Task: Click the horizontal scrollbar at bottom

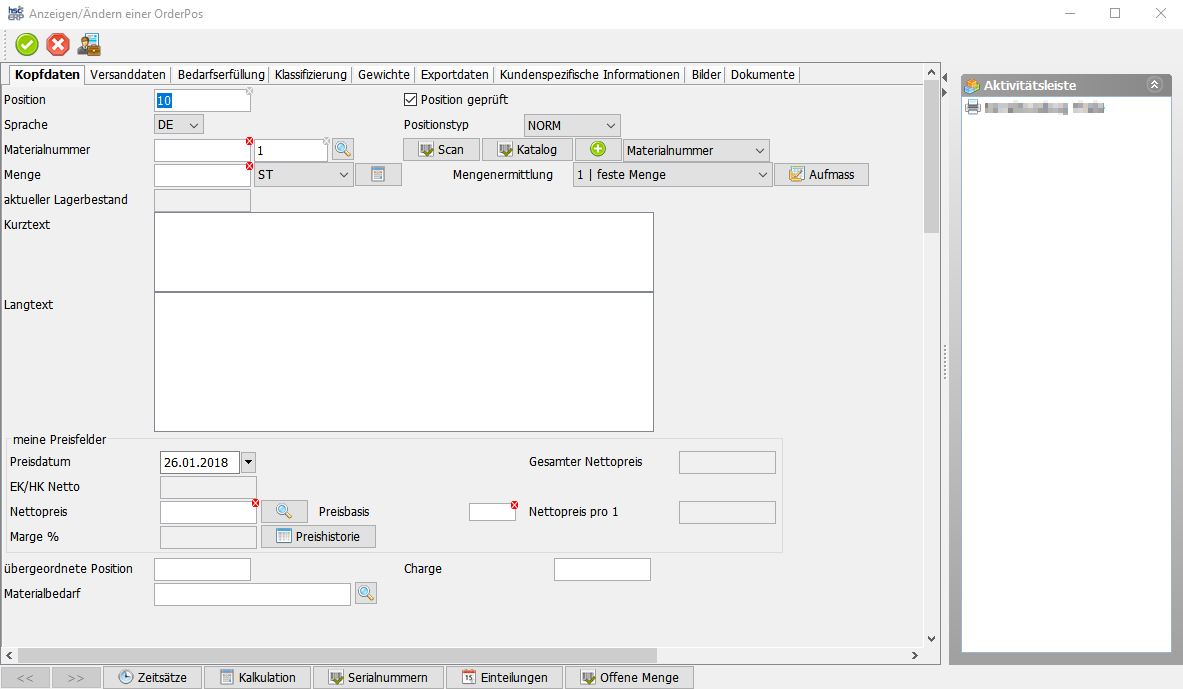Action: (400, 656)
